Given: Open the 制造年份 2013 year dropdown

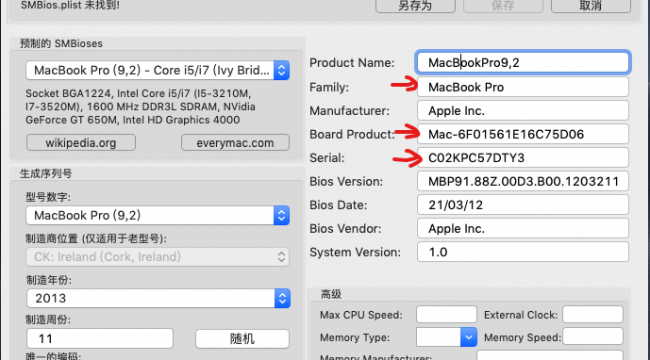Looking at the screenshot, I should (158, 298).
